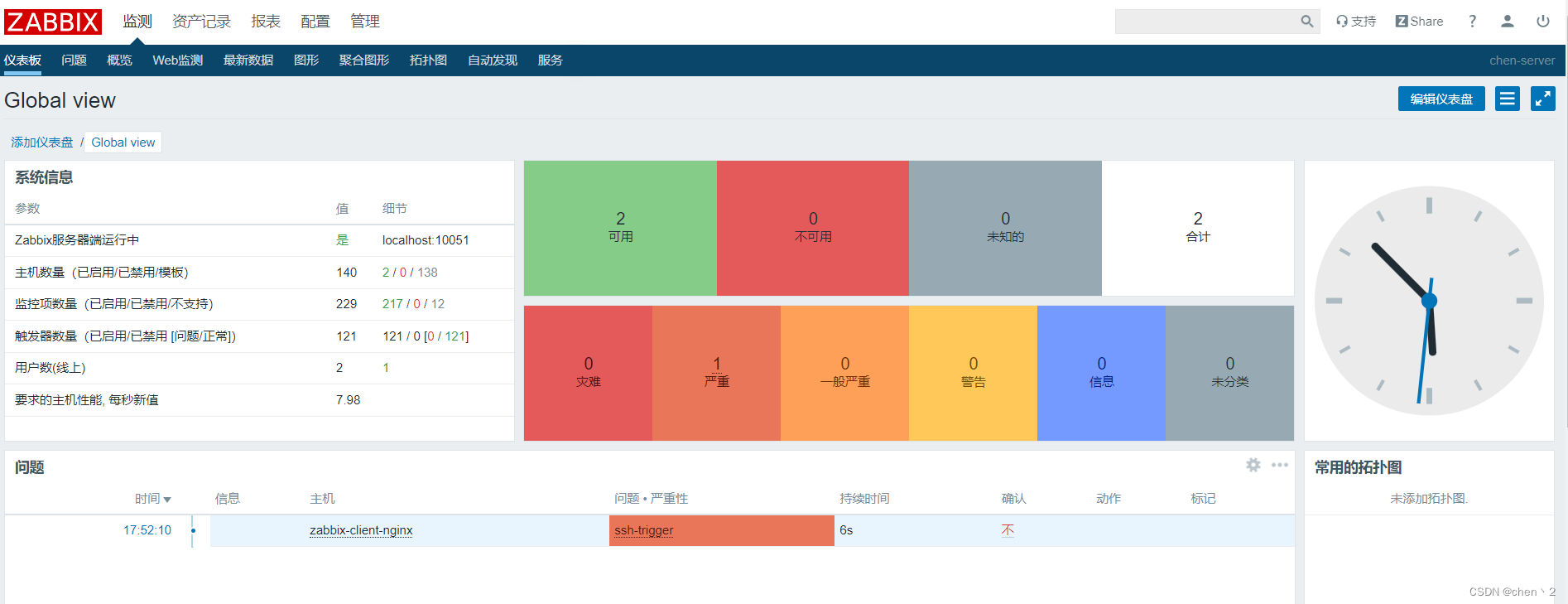The image size is (1568, 604).
Task: Click the 未添加拓扑图 message
Action: (1429, 499)
